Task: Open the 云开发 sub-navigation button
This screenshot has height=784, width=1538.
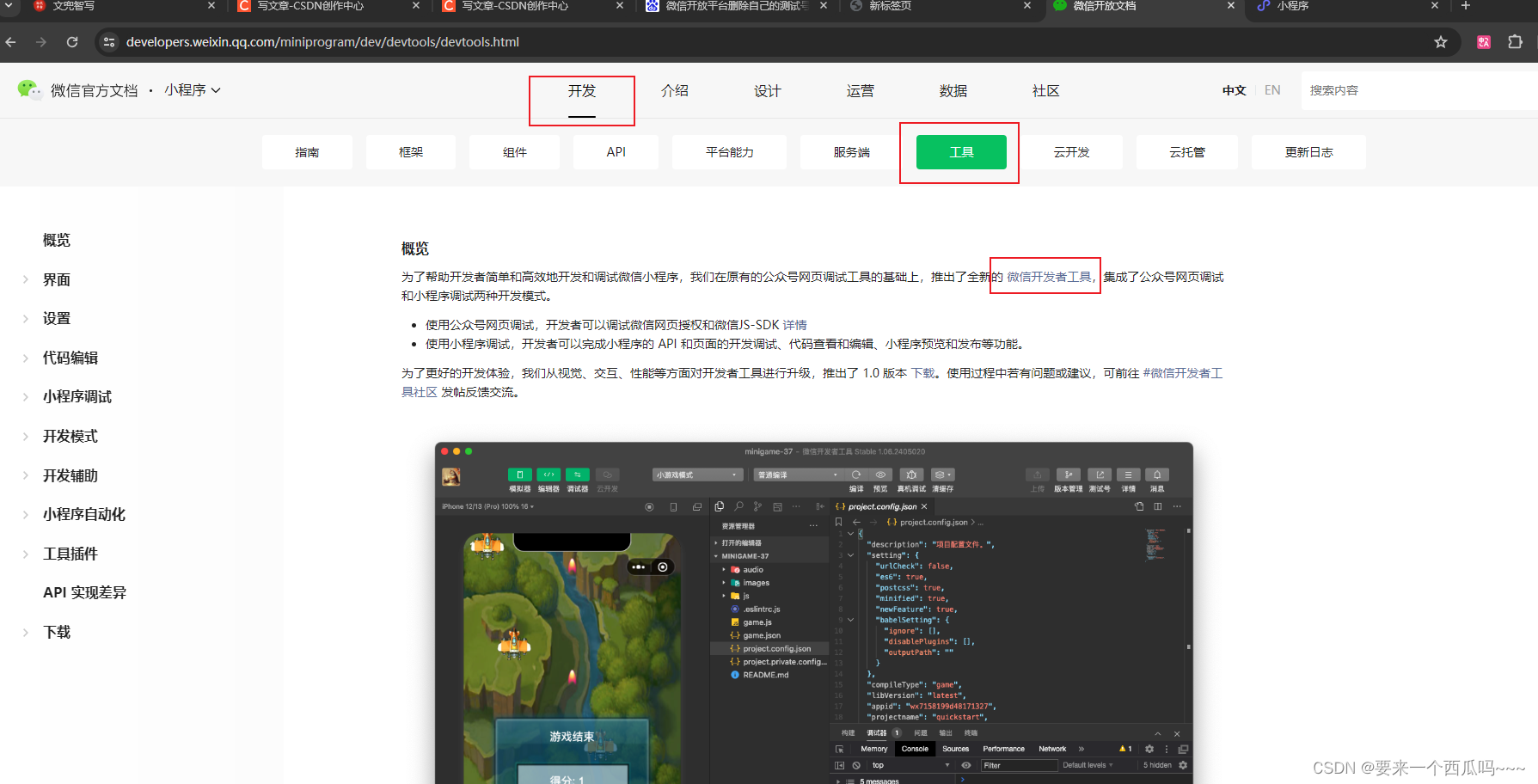Action: (1071, 152)
